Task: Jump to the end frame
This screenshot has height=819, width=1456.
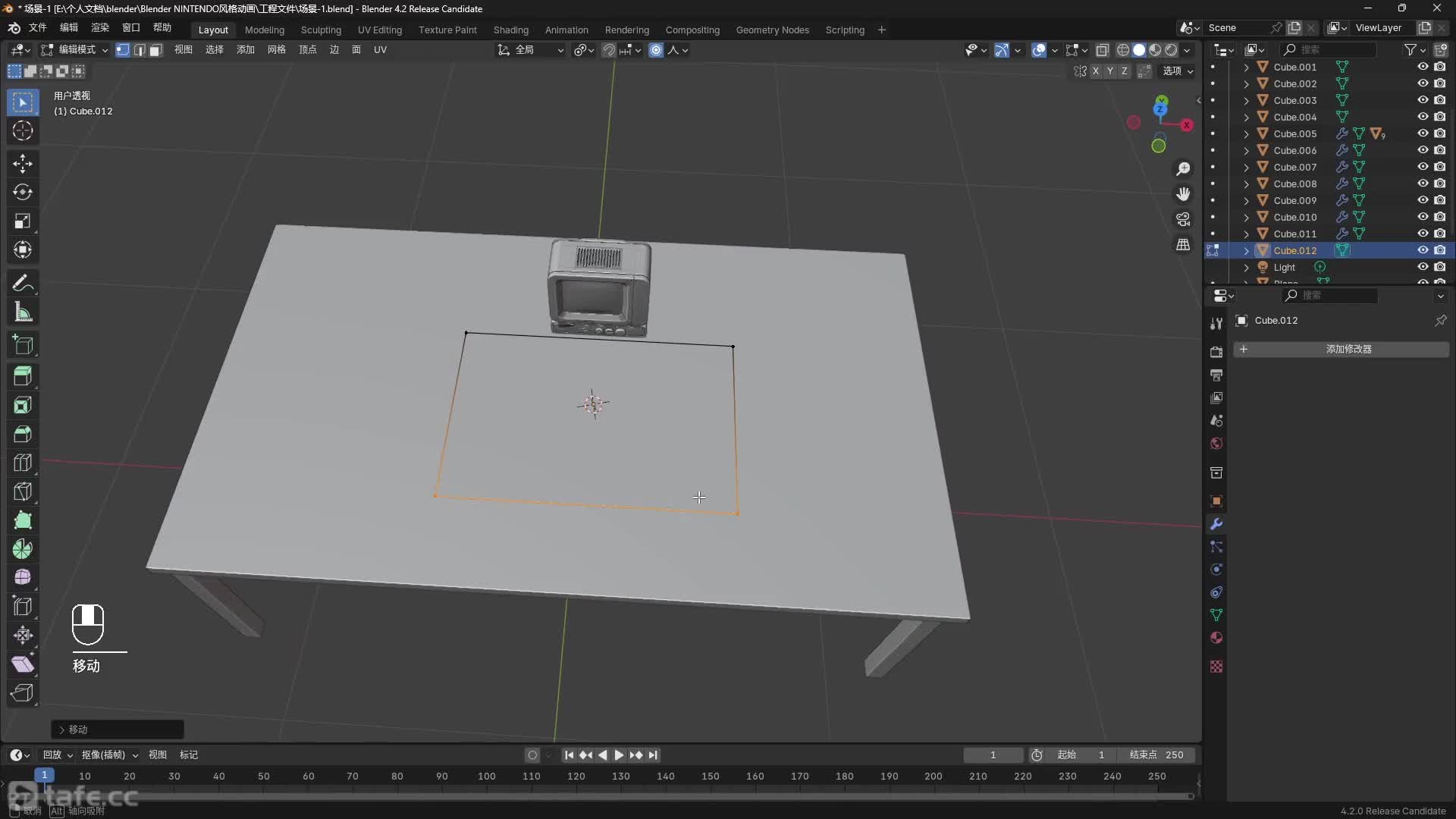Action: click(653, 755)
